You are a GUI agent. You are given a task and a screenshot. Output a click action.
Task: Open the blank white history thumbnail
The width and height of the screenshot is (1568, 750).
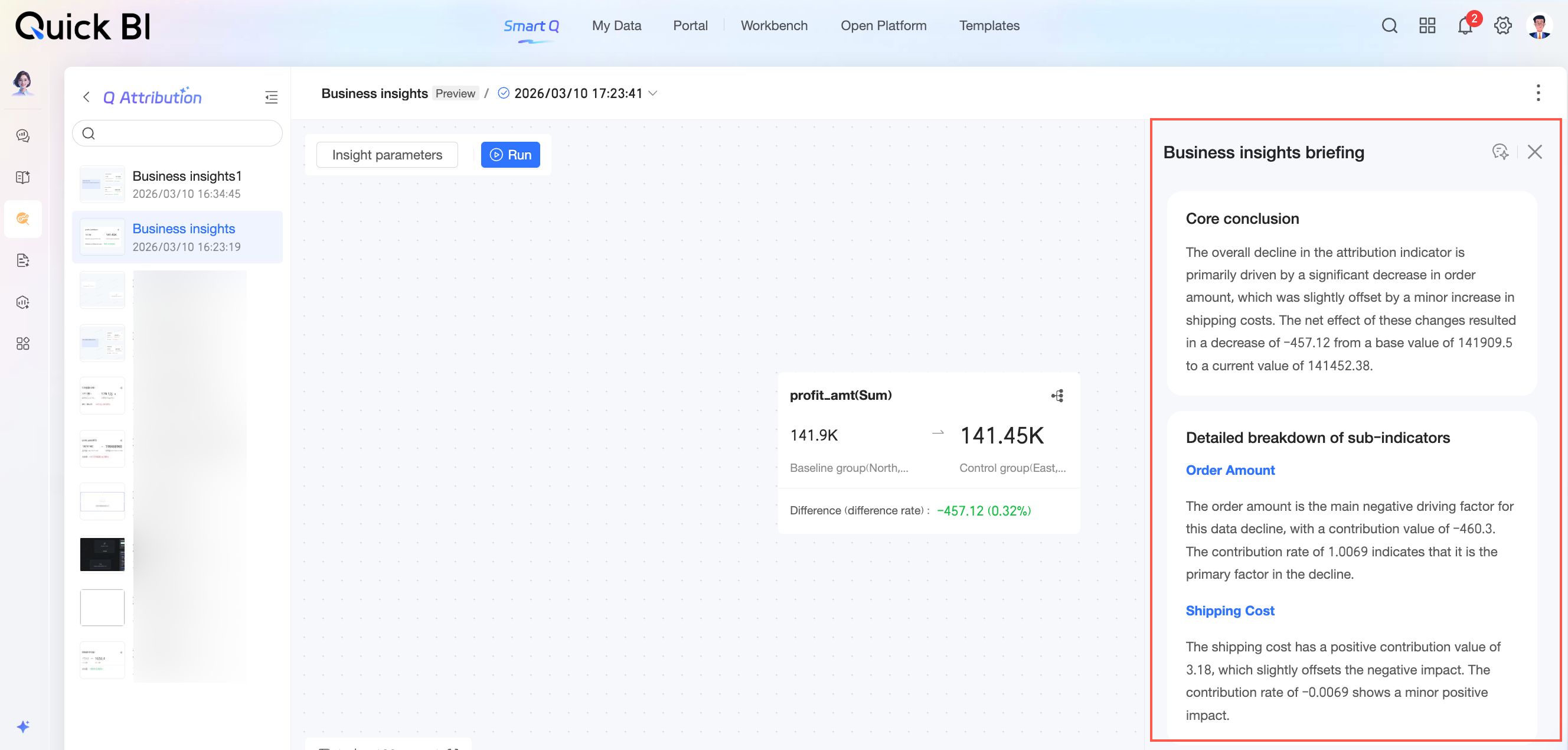click(x=102, y=607)
